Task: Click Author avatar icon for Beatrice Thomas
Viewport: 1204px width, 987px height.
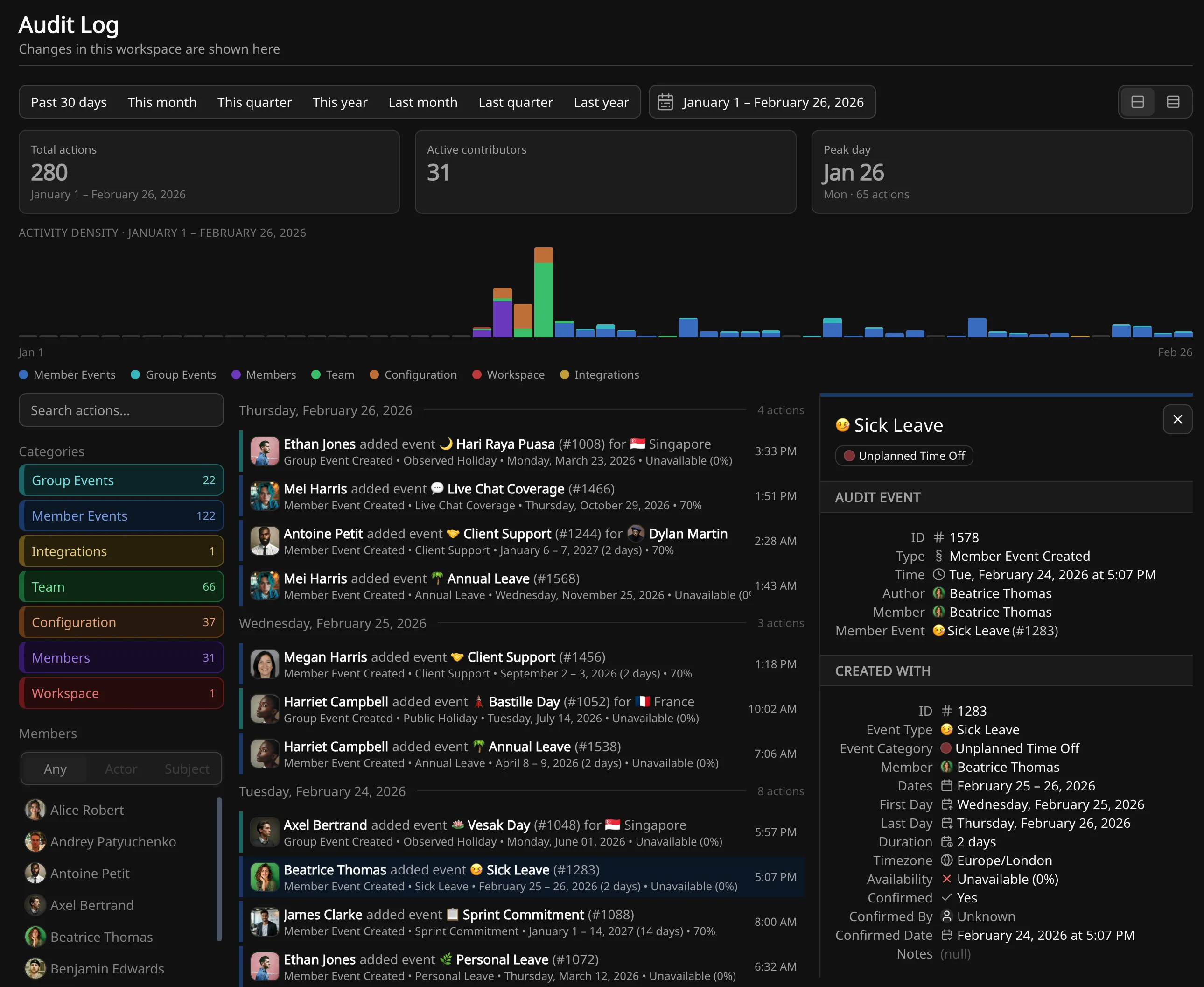Action: tap(938, 593)
